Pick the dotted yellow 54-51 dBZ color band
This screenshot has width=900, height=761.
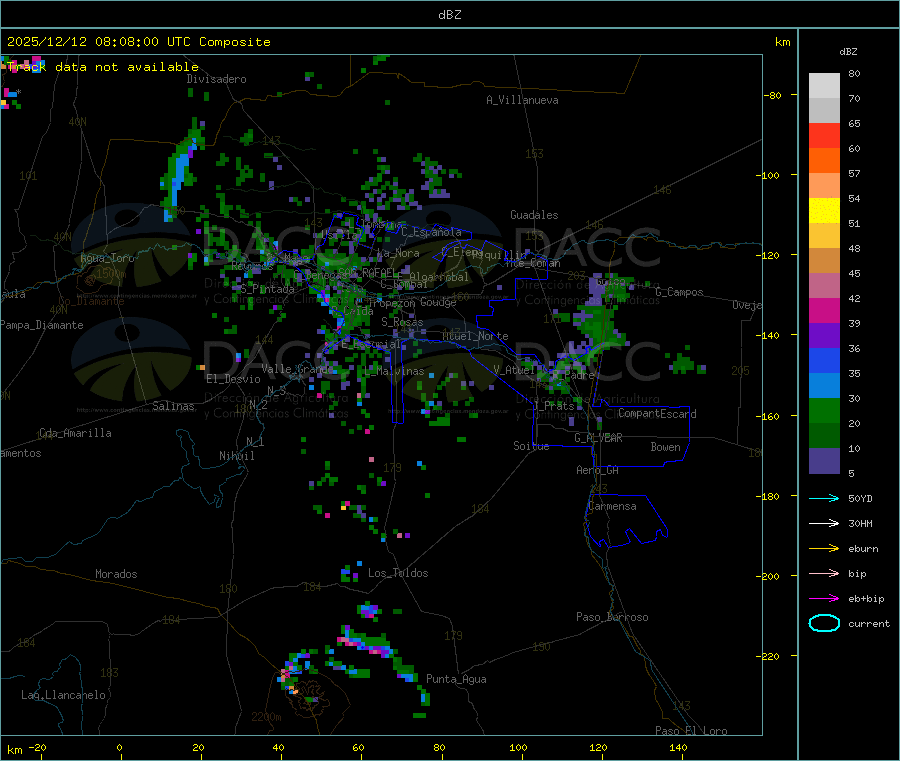coord(824,211)
